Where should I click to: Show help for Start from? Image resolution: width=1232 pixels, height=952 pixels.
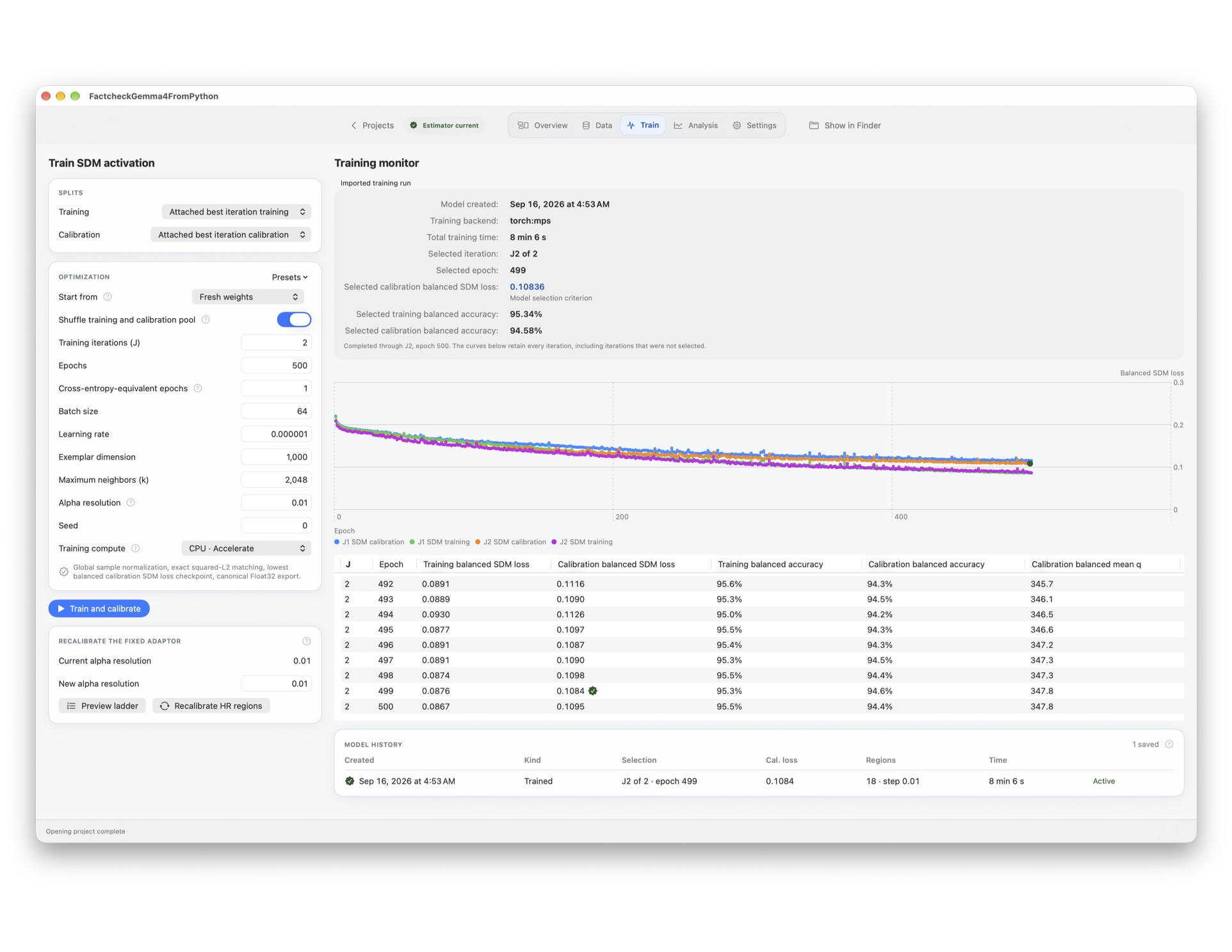[x=108, y=297]
